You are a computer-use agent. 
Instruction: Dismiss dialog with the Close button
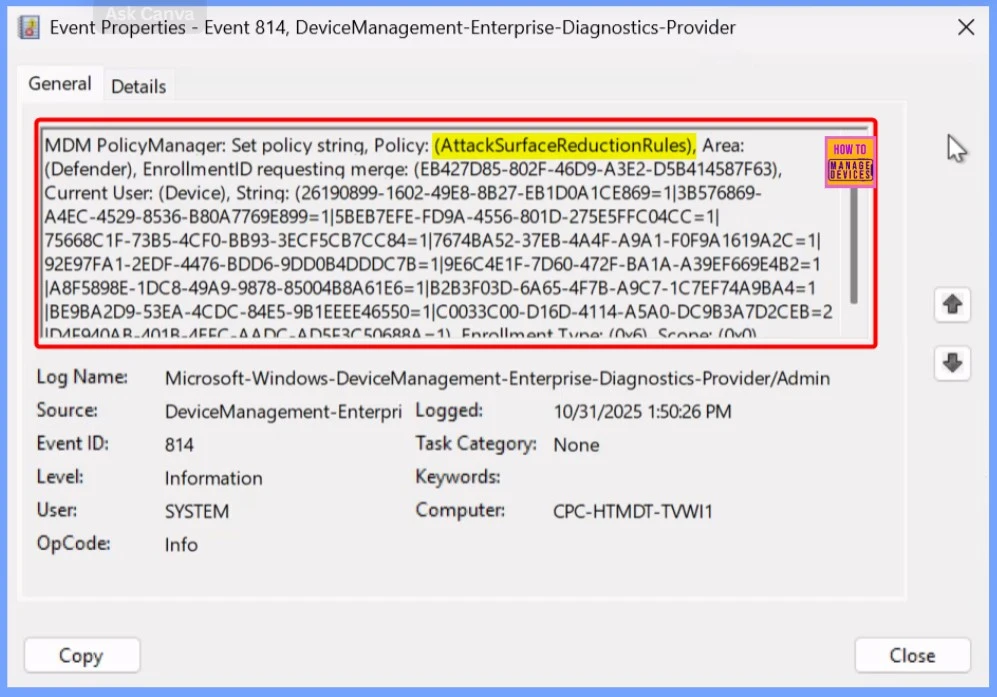pos(913,655)
